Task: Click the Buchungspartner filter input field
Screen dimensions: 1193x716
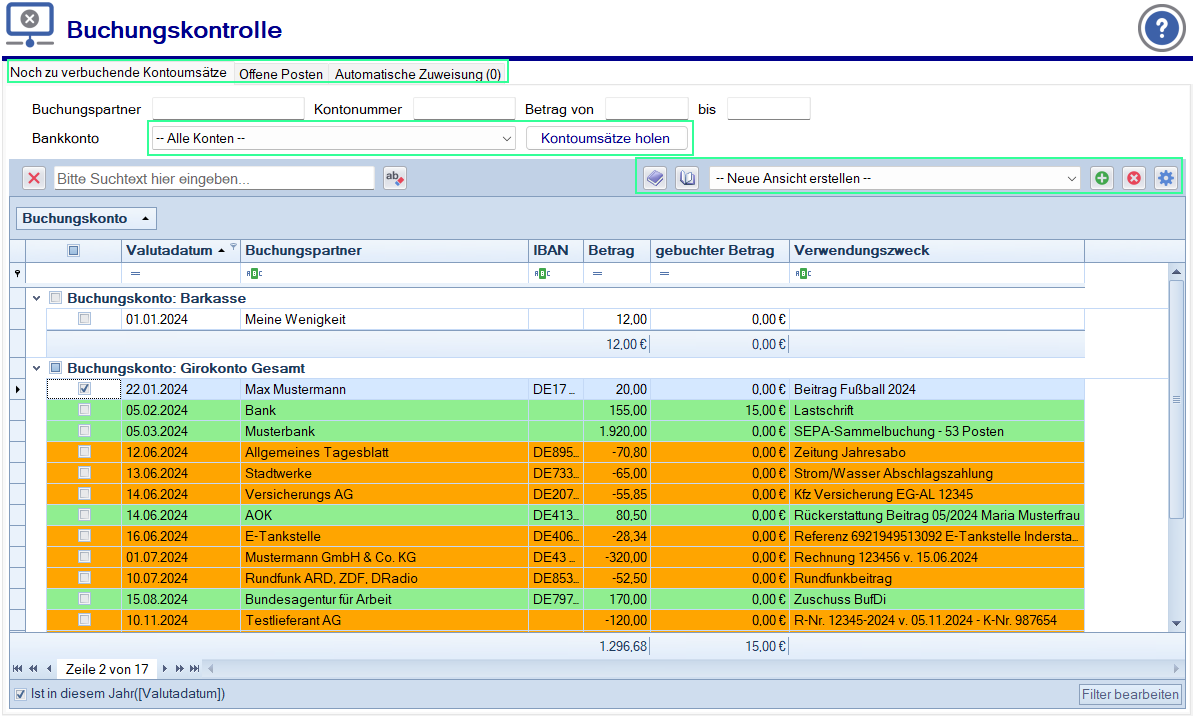Action: [x=227, y=109]
